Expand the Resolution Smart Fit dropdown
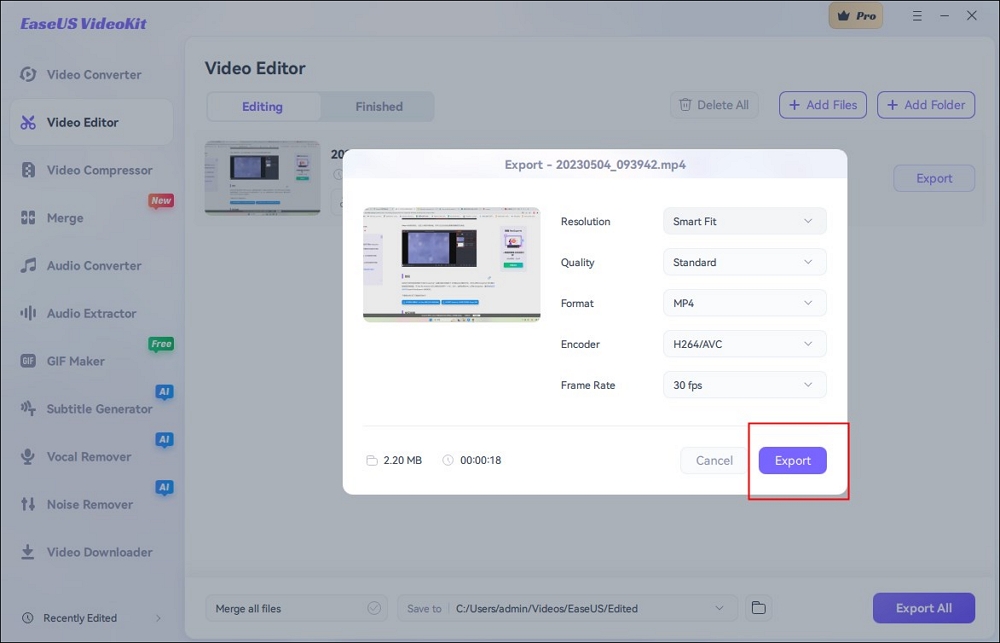Screen dimensions: 1000x643 coord(744,221)
